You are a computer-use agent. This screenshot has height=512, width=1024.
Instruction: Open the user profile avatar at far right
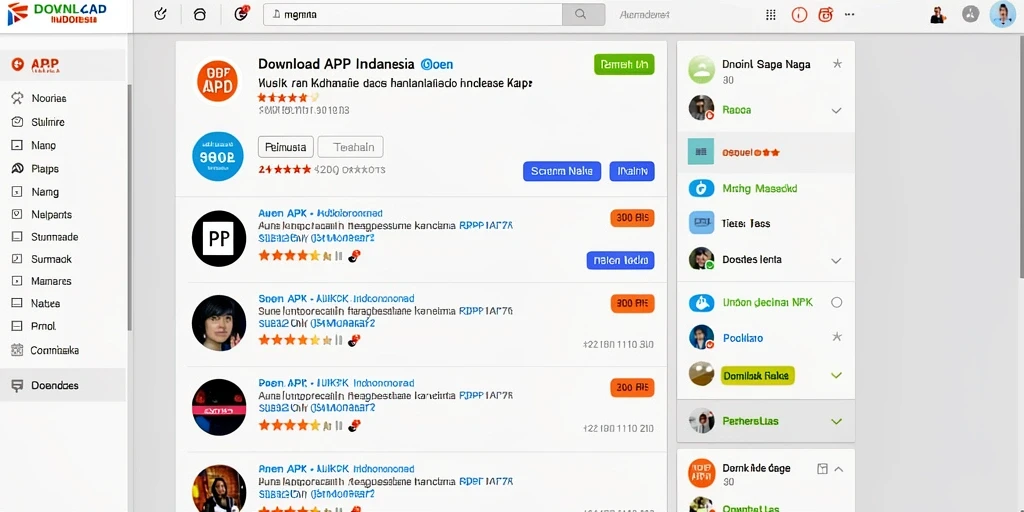[1002, 14]
